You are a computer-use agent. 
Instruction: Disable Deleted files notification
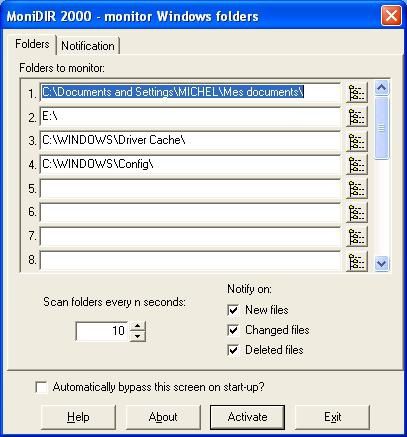coord(233,350)
